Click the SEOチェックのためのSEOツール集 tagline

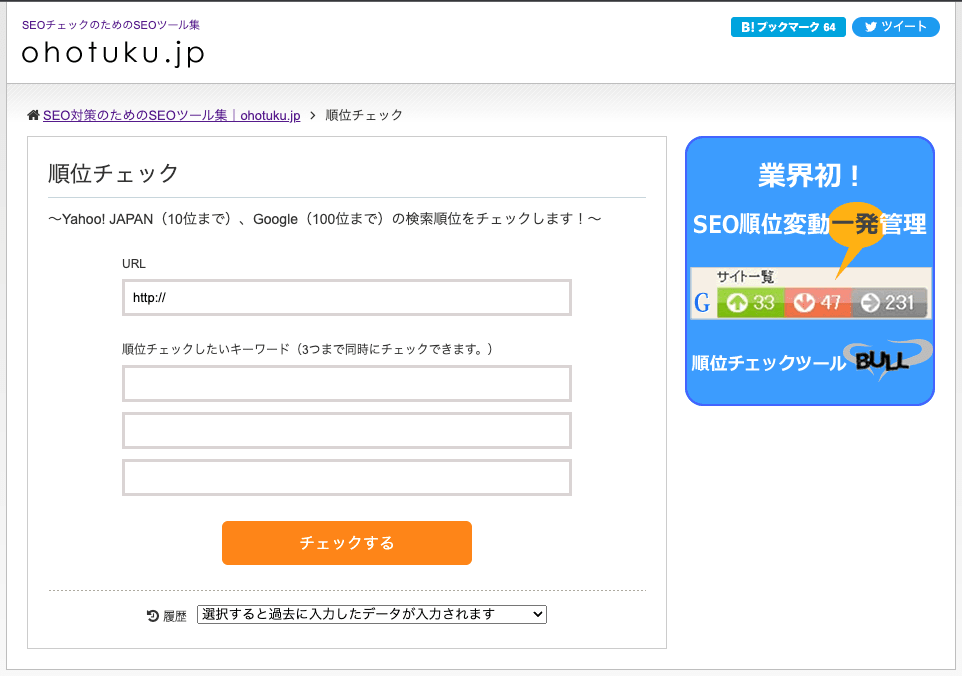click(x=111, y=25)
